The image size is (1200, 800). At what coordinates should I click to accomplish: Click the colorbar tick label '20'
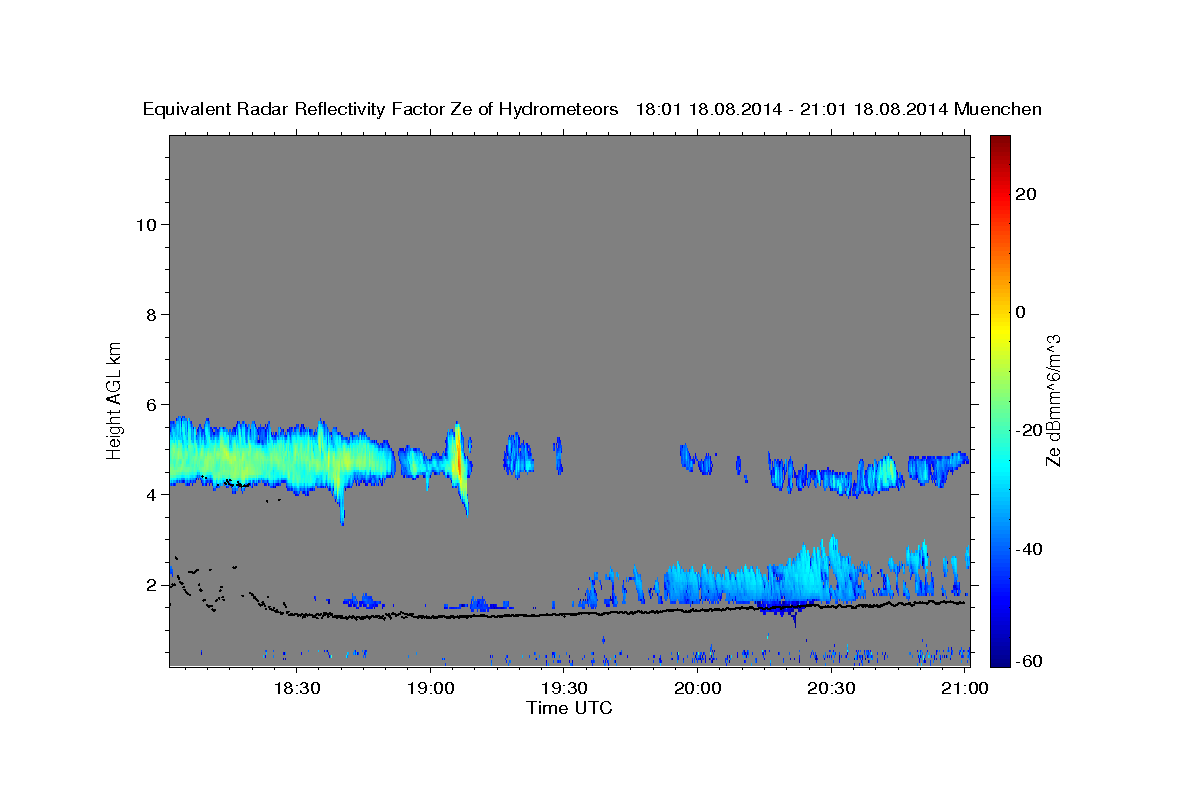point(1026,194)
